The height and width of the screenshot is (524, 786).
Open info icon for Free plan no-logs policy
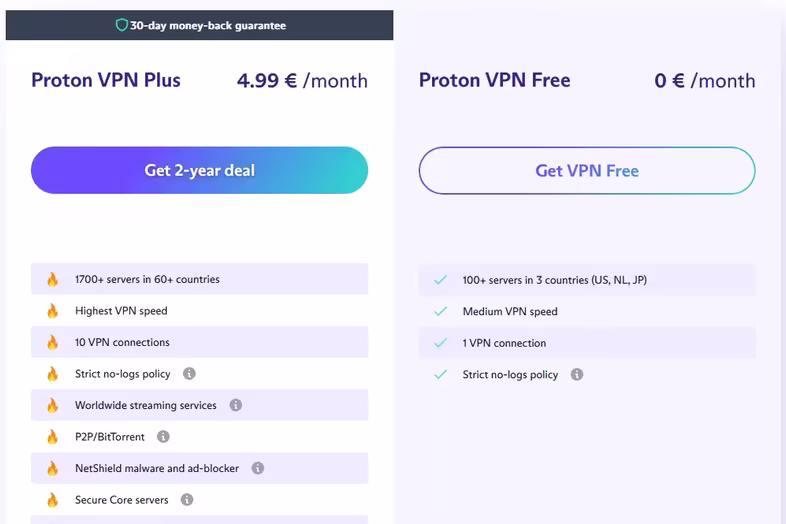tap(577, 375)
